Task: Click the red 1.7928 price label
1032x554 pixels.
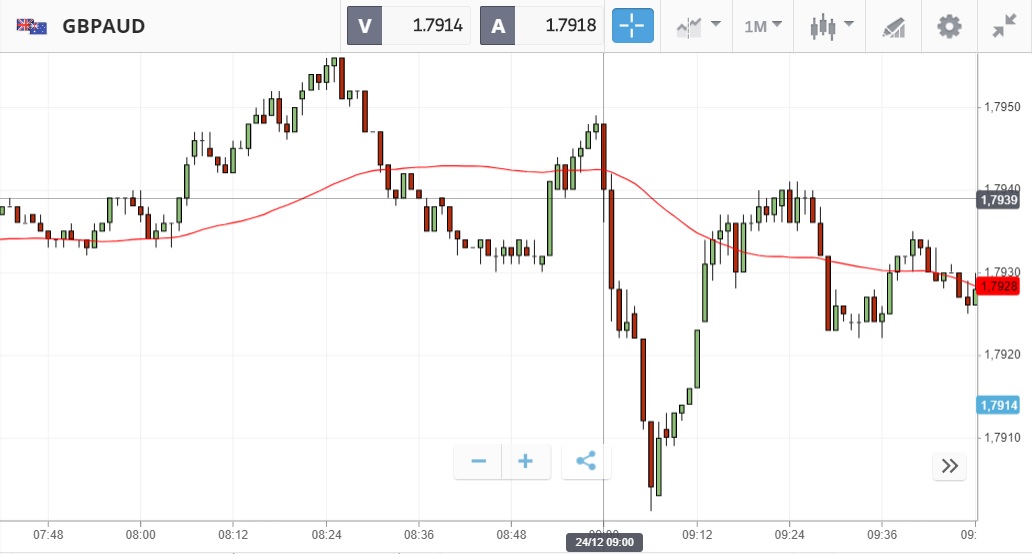Action: tap(998, 287)
